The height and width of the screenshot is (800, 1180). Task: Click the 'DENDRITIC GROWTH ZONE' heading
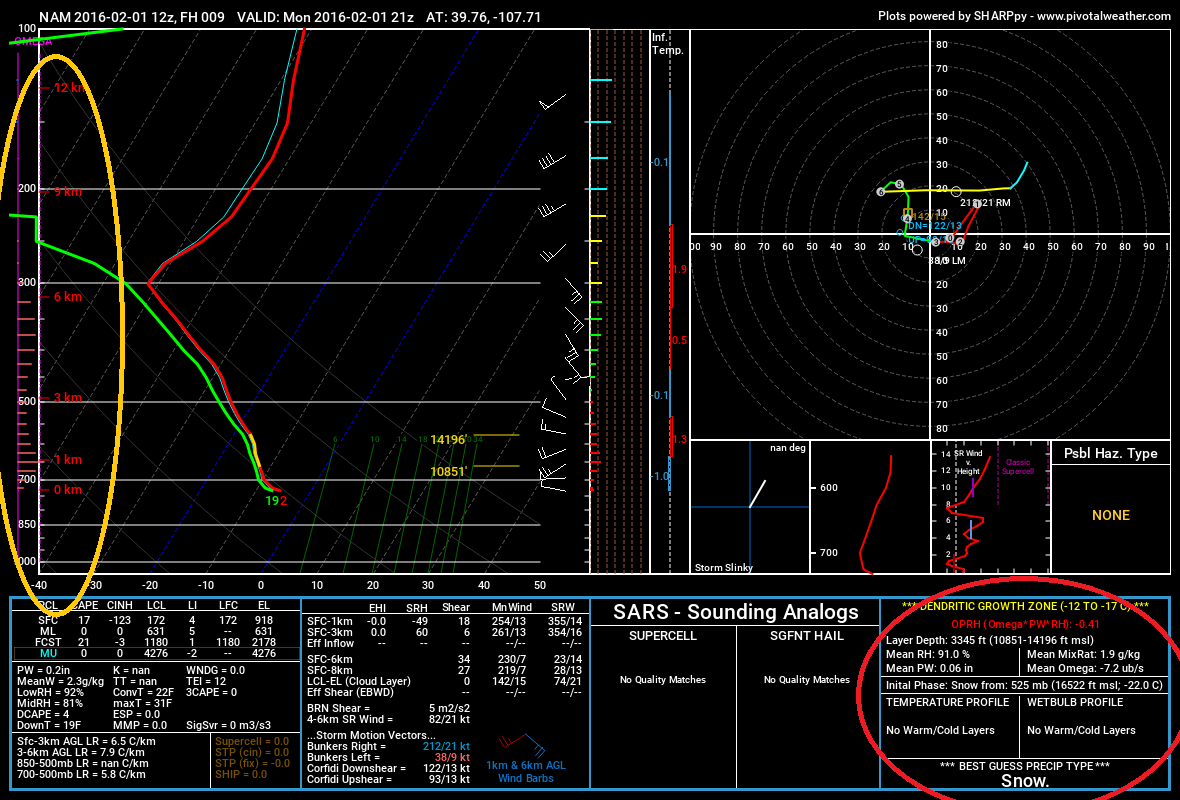pyautogui.click(x=1025, y=607)
